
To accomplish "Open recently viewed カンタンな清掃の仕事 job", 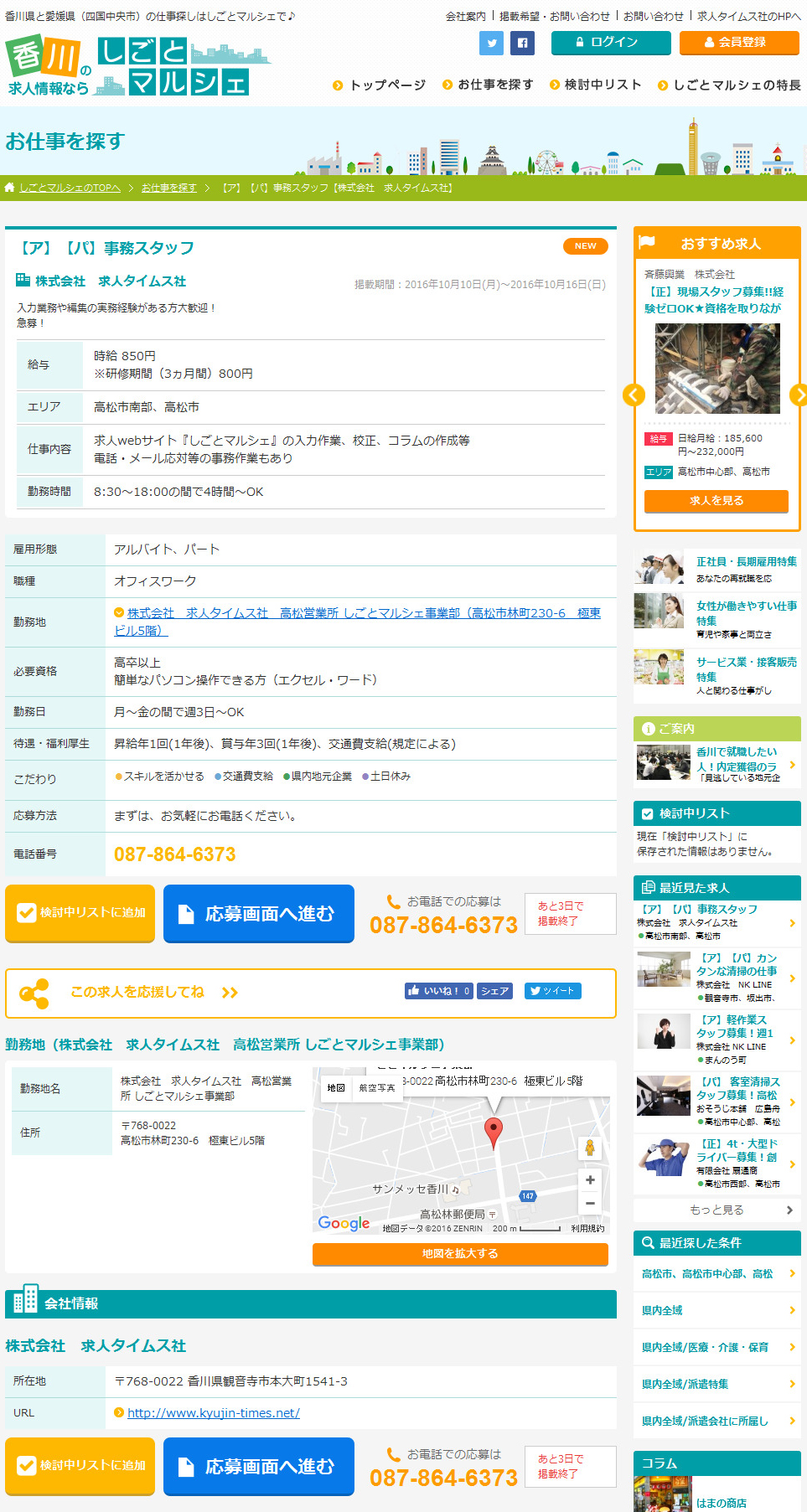I will click(717, 978).
